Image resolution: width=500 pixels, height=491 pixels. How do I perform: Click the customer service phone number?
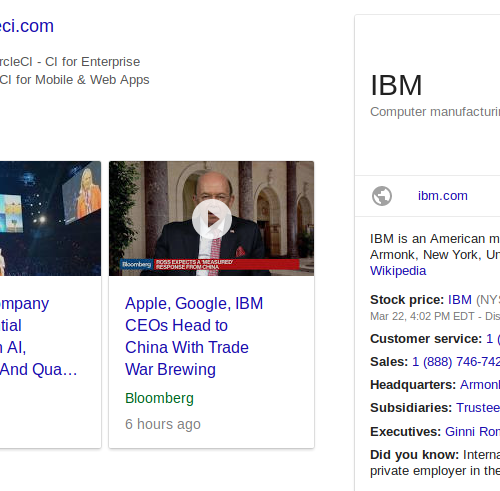pos(493,339)
